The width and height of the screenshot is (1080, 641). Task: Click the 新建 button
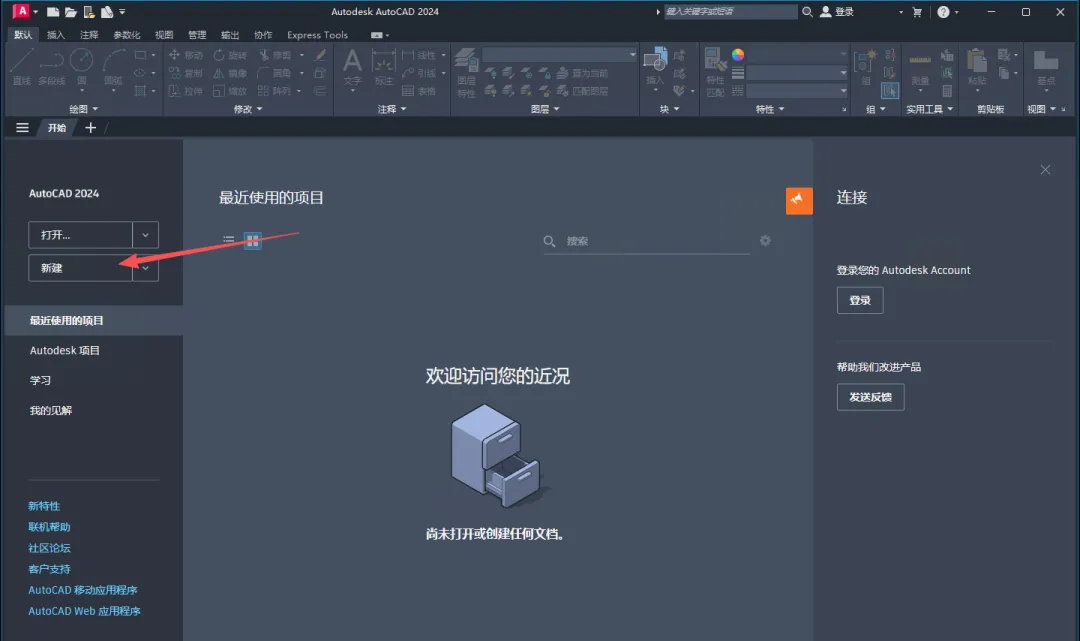point(81,268)
